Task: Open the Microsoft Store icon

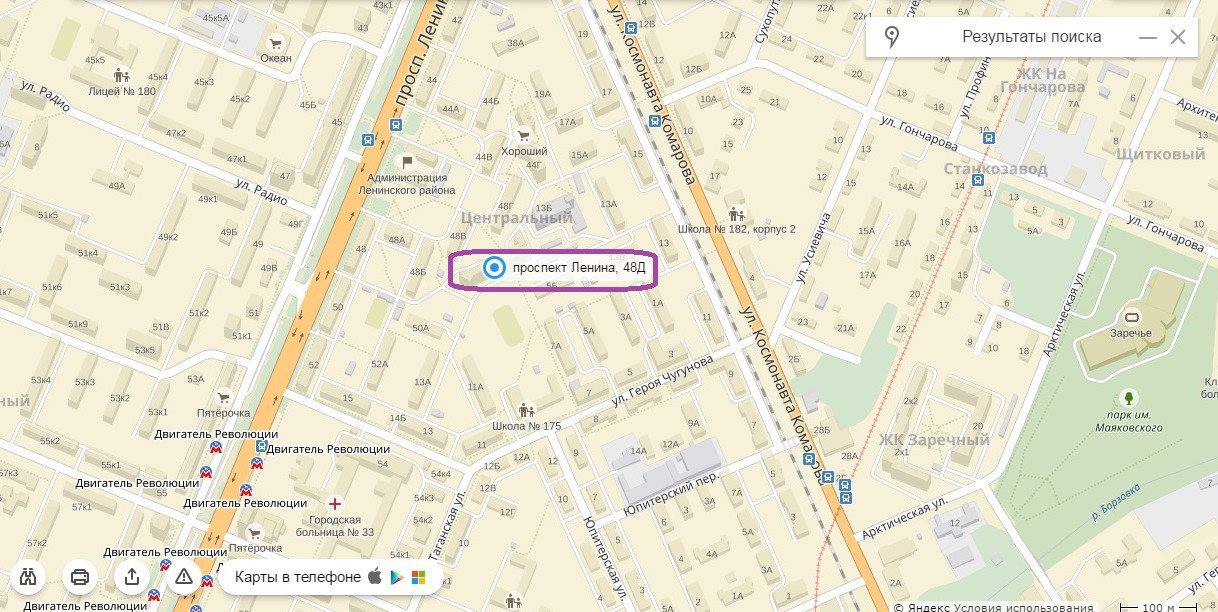Action: click(x=418, y=577)
